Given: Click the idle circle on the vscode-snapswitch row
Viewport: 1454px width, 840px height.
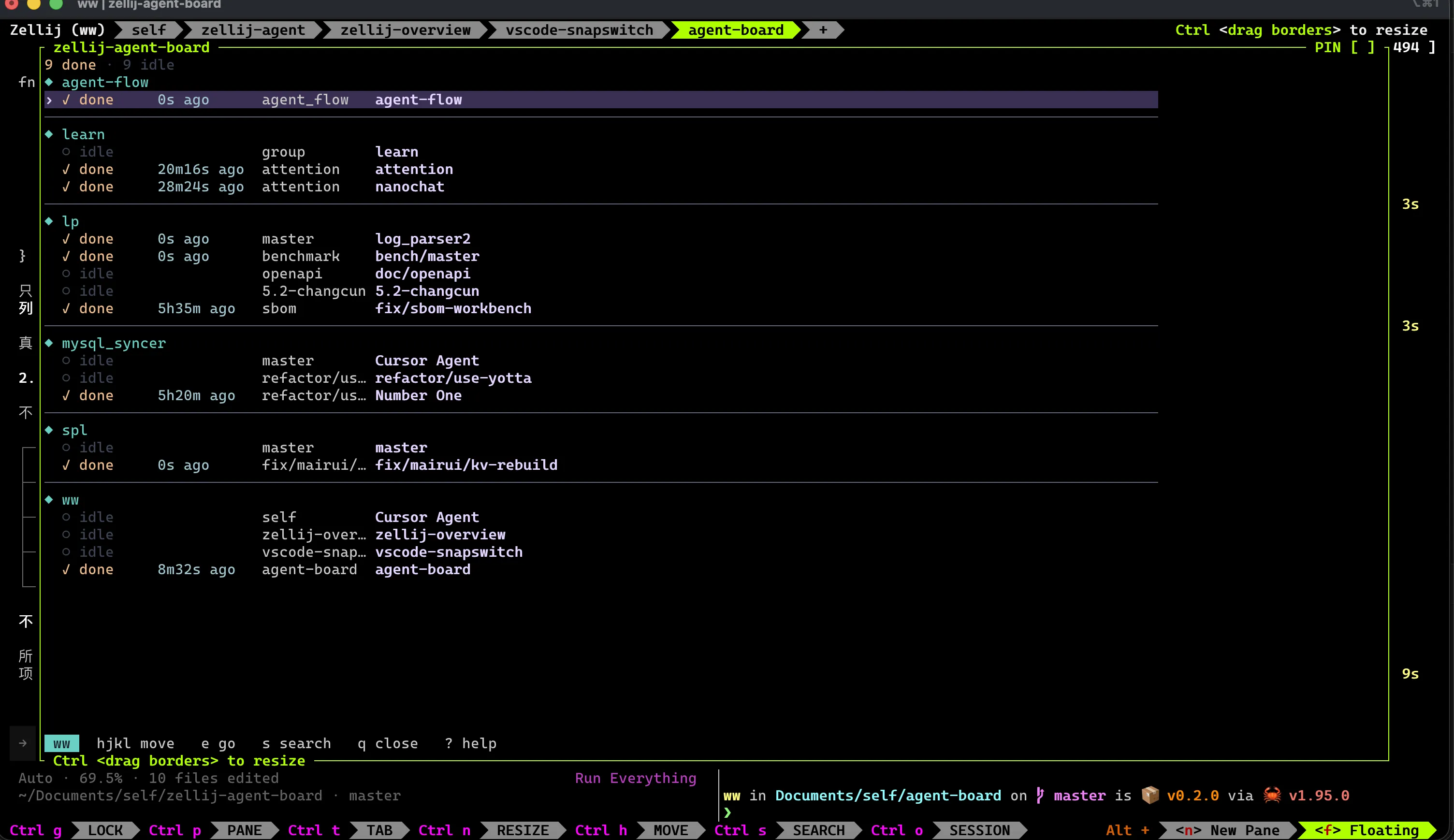Looking at the screenshot, I should point(66,552).
